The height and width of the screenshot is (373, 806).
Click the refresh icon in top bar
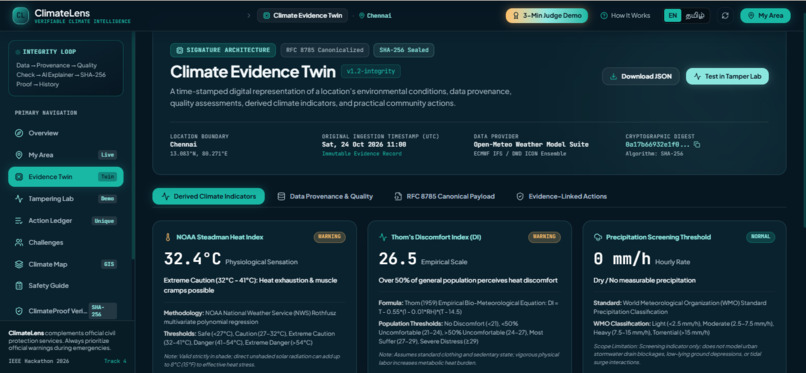(x=725, y=15)
